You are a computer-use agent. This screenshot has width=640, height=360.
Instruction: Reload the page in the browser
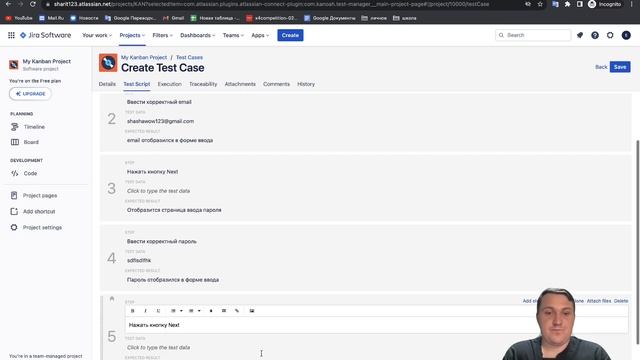33,4
